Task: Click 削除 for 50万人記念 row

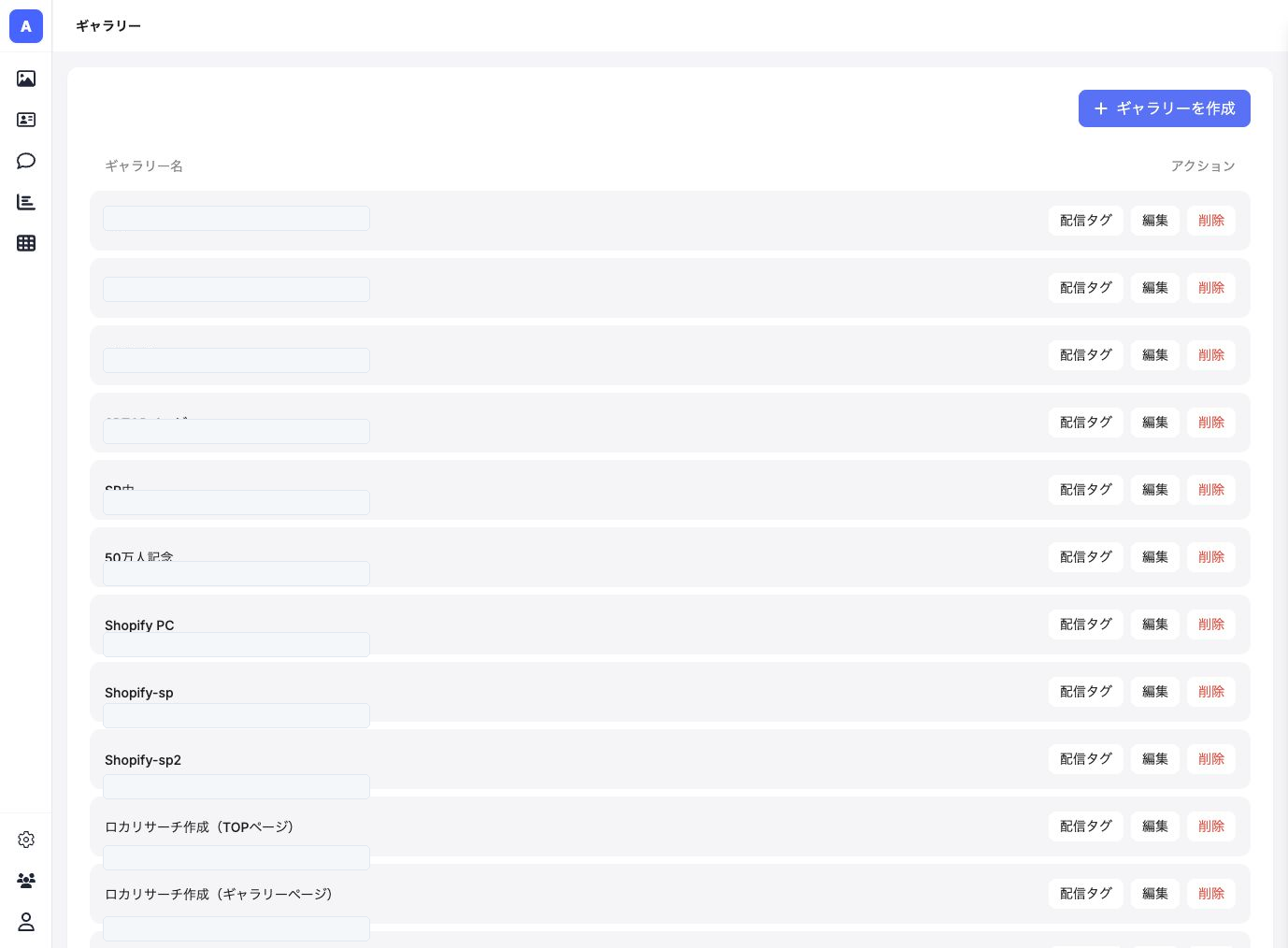Action: (1211, 557)
